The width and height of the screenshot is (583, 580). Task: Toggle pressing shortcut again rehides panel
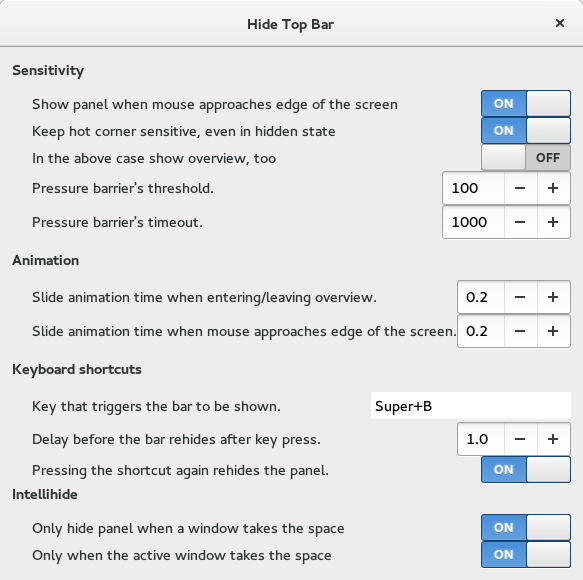pyautogui.click(x=526, y=470)
